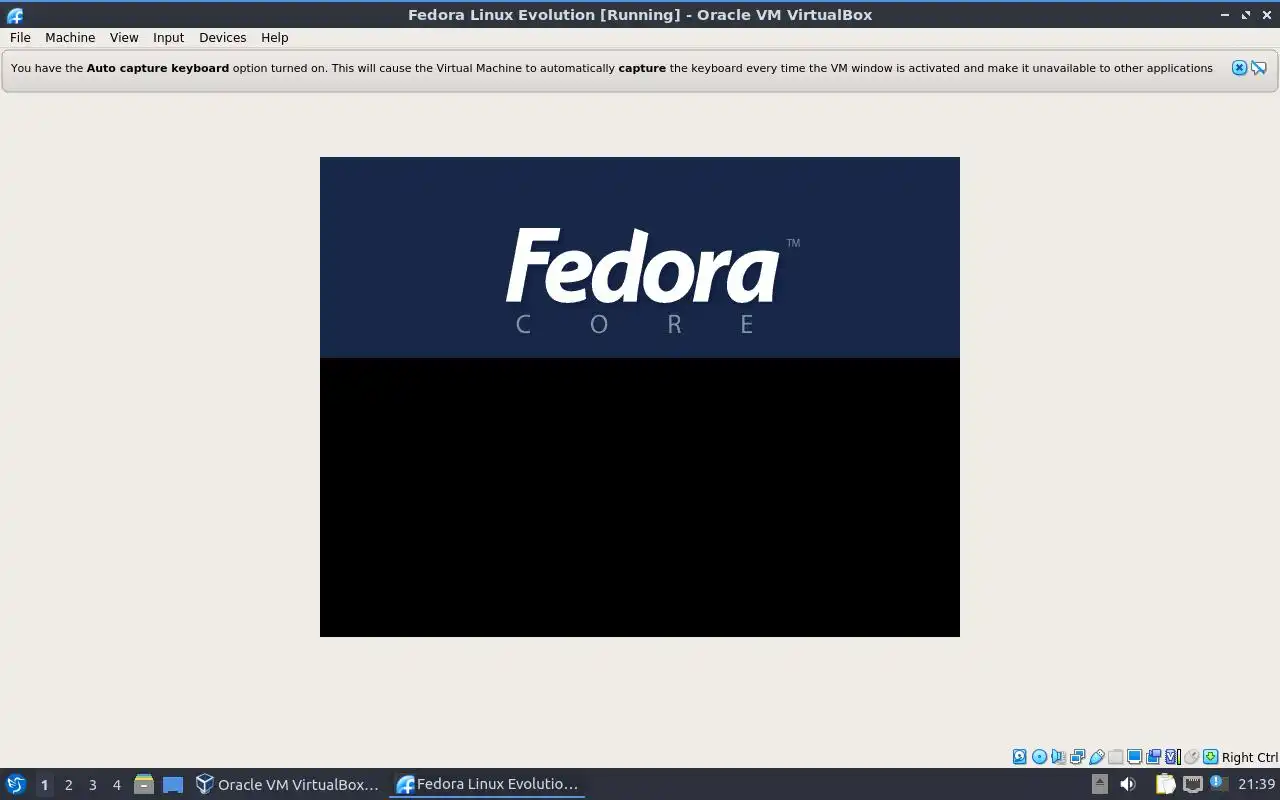The width and height of the screenshot is (1280, 800).
Task: Maximize the VirtualBox VM window
Action: click(1246, 15)
